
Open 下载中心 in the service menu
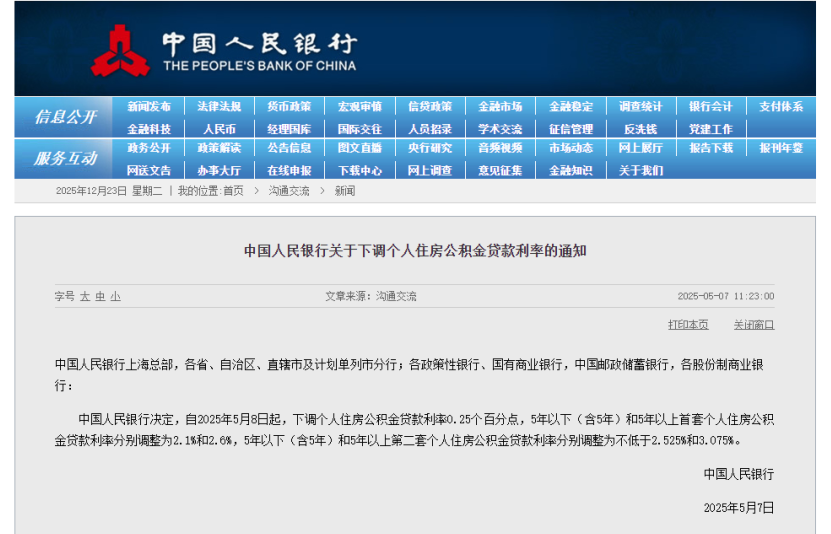[x=359, y=170]
